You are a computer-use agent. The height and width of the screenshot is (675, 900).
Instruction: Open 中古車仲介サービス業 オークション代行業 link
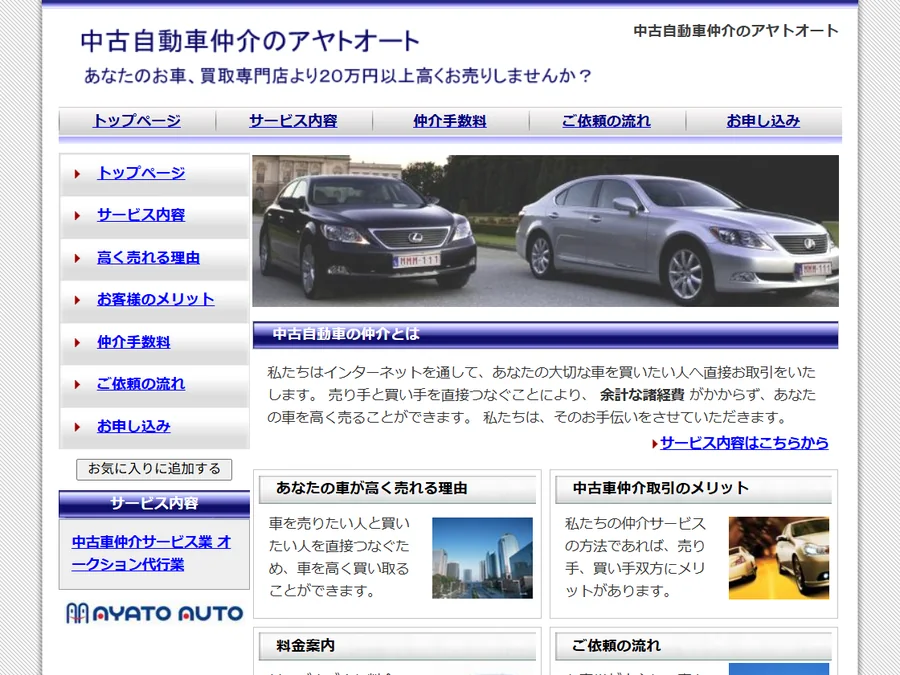pos(152,553)
